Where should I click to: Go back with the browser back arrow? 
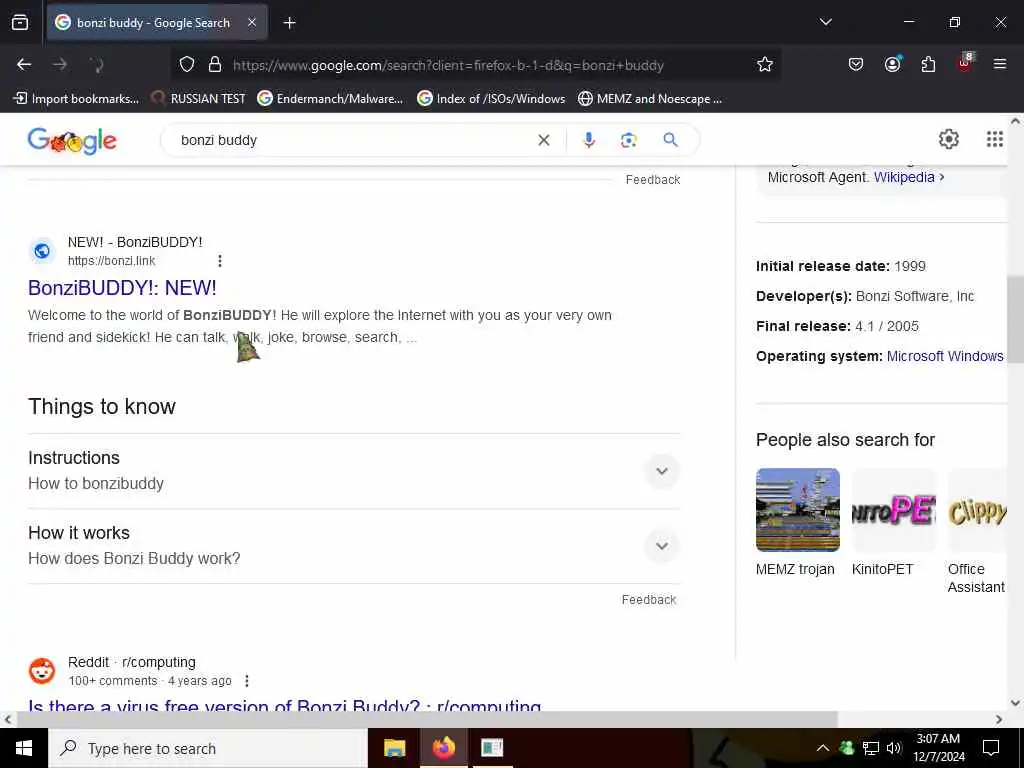coord(24,64)
